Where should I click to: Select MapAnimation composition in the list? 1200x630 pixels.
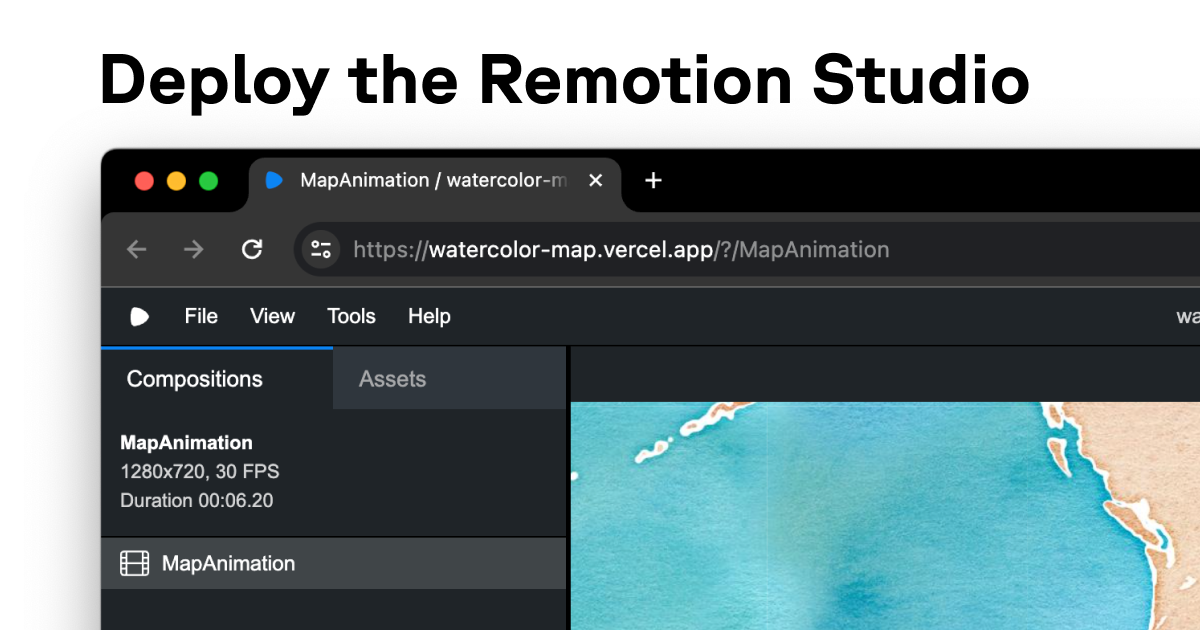tap(229, 564)
